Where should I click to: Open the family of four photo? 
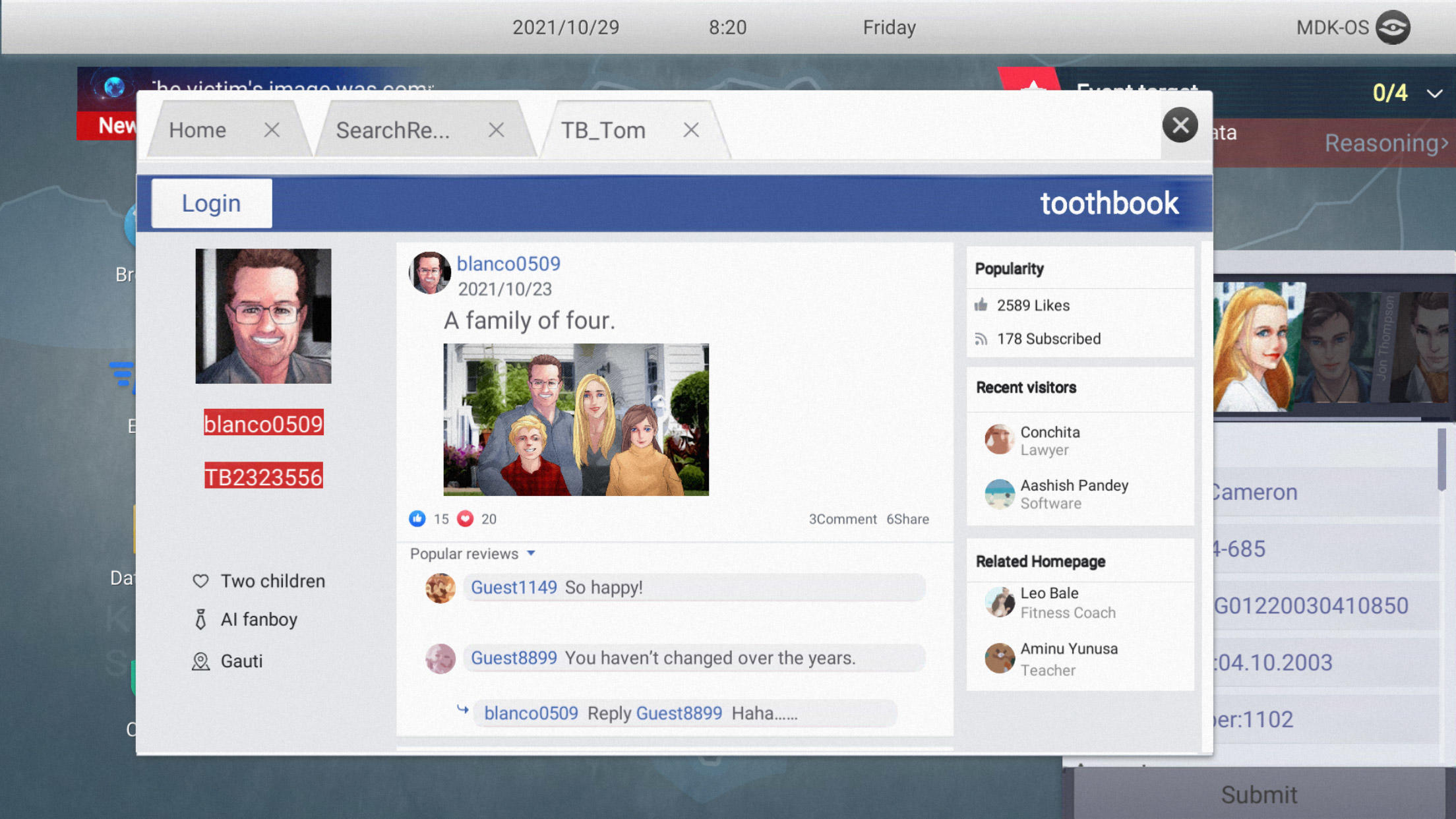pyautogui.click(x=576, y=419)
